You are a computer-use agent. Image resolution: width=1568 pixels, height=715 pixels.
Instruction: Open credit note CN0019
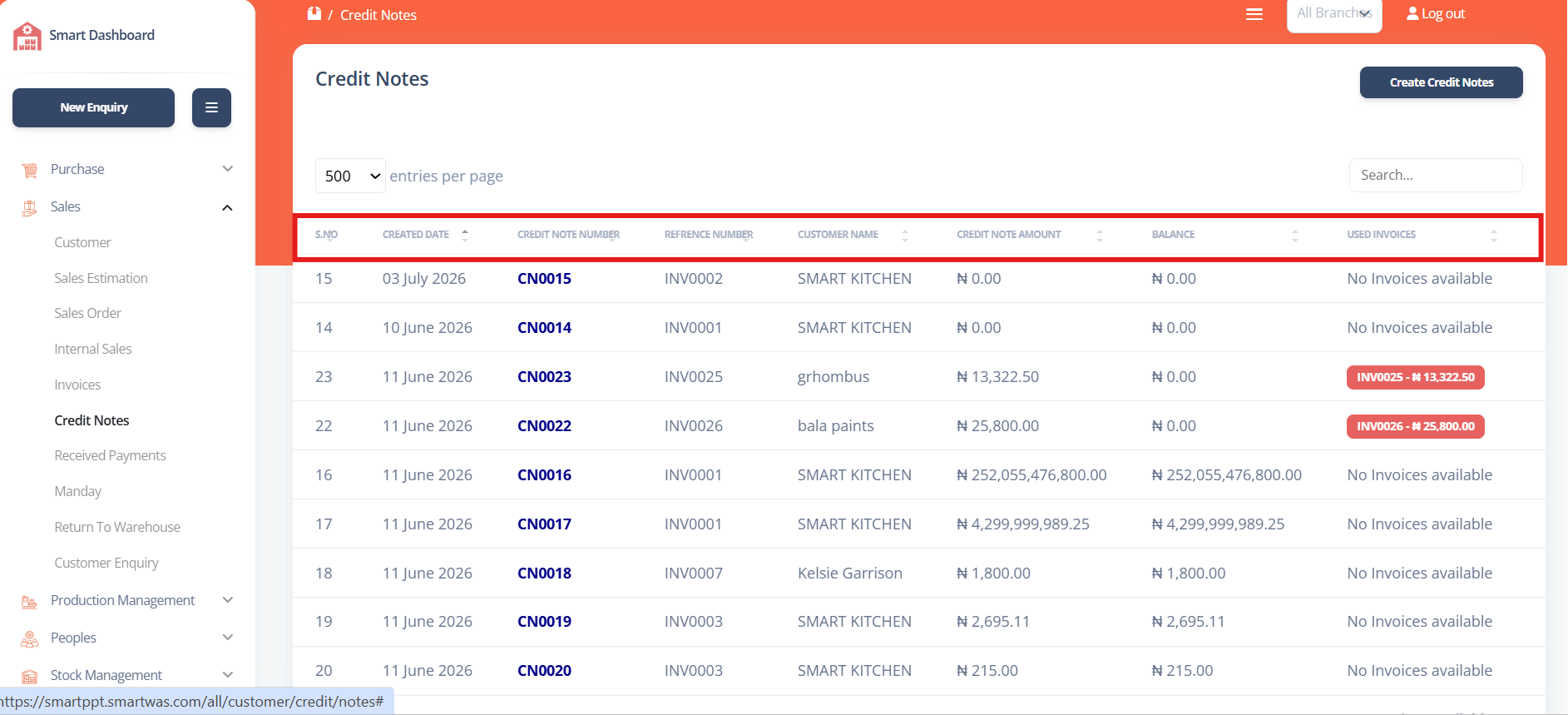point(544,622)
